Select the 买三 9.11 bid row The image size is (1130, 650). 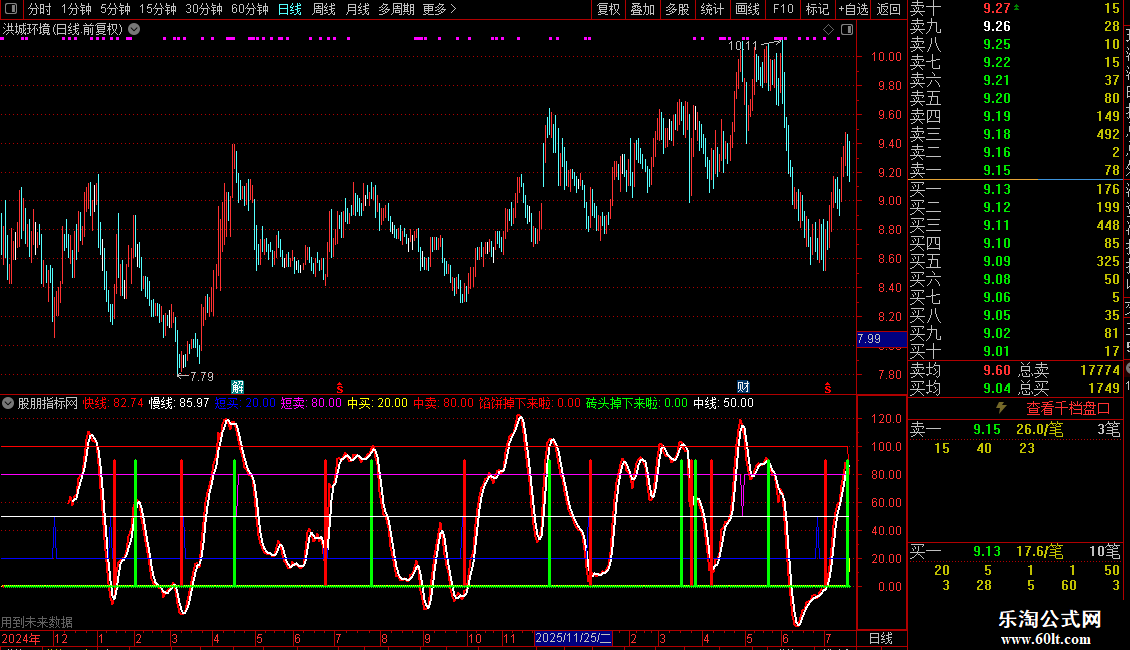[1015, 225]
